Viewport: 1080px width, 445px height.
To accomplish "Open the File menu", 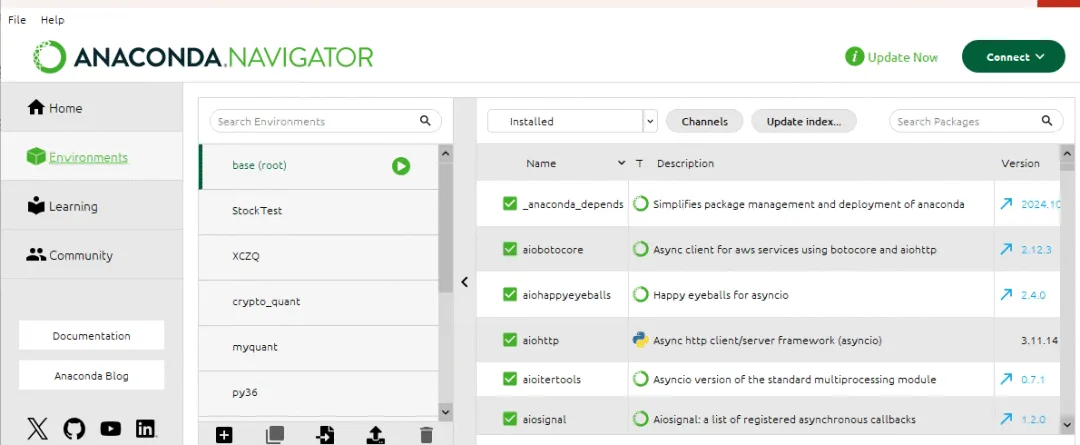I will click(17, 20).
